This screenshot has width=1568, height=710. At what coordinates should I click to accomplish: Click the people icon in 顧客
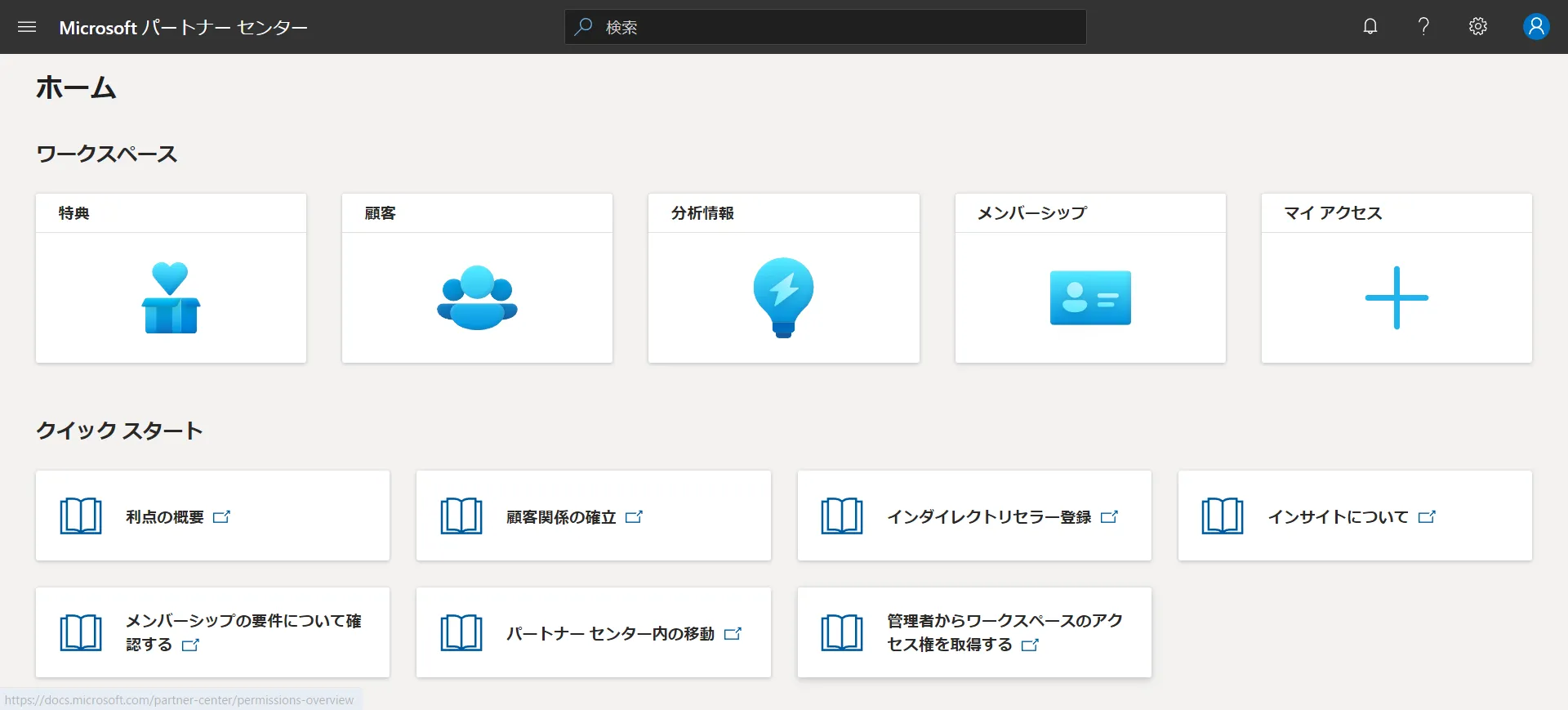click(477, 297)
